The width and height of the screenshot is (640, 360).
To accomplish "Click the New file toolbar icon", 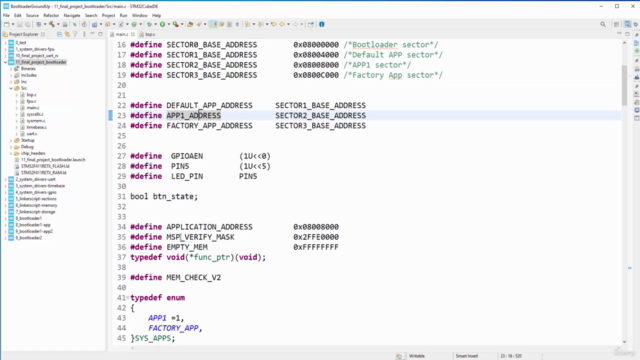I will 7,24.
